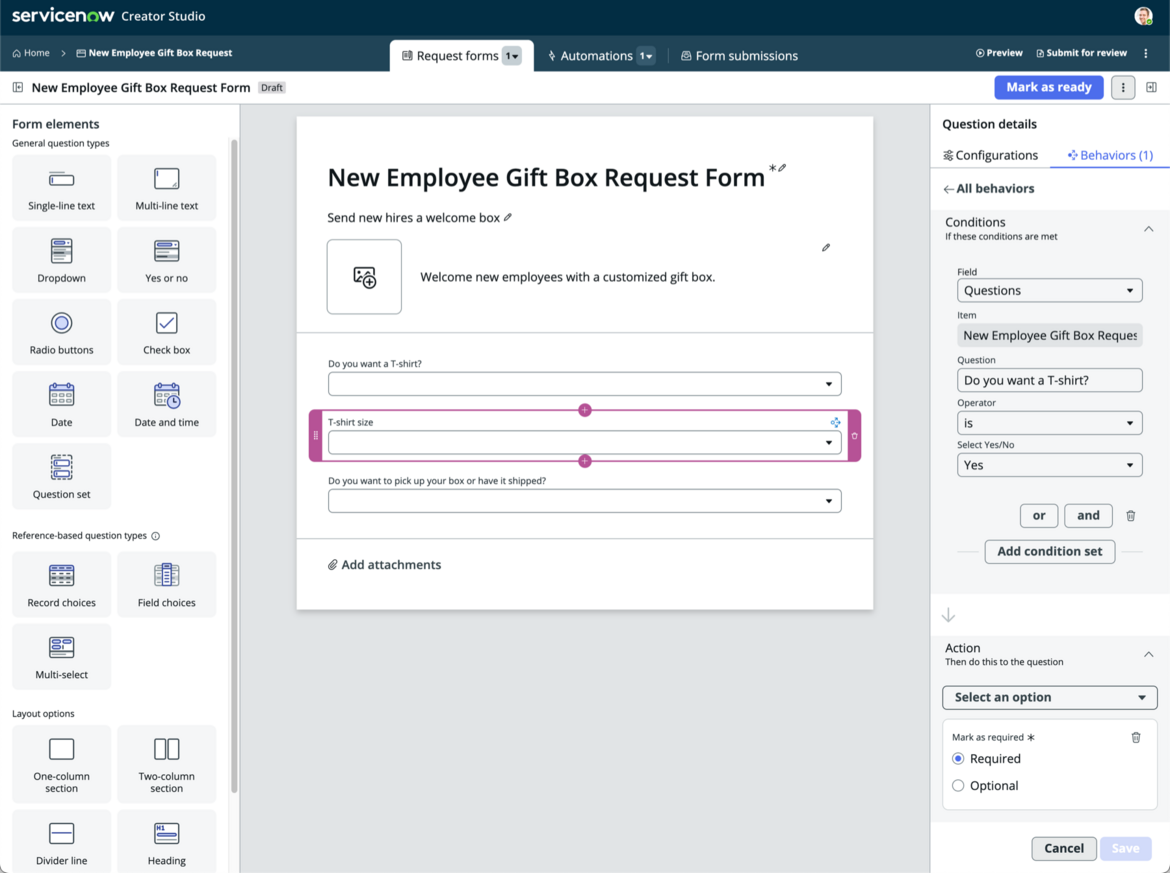Click the T-shirt size drag handle

(x=316, y=436)
